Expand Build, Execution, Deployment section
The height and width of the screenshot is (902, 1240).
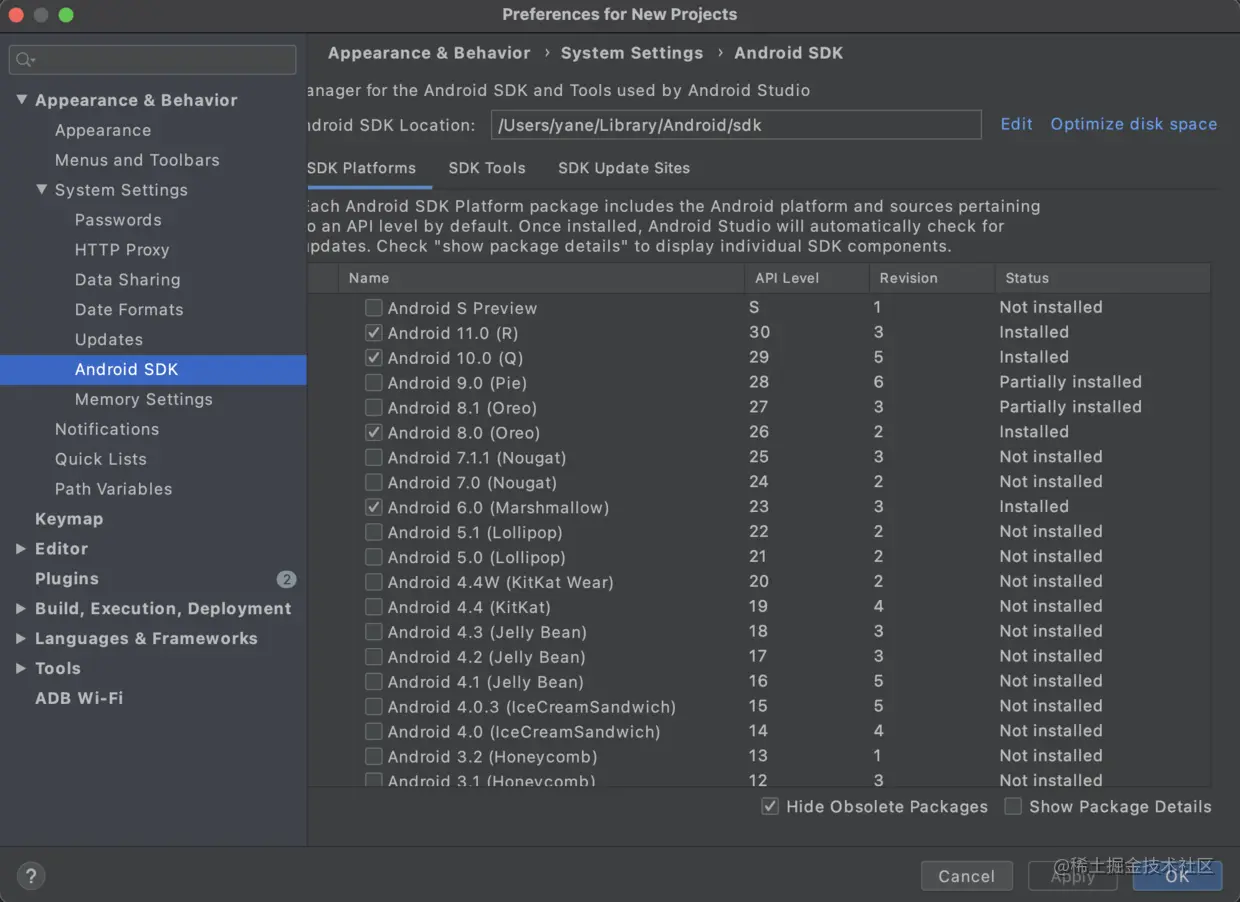pyautogui.click(x=21, y=609)
